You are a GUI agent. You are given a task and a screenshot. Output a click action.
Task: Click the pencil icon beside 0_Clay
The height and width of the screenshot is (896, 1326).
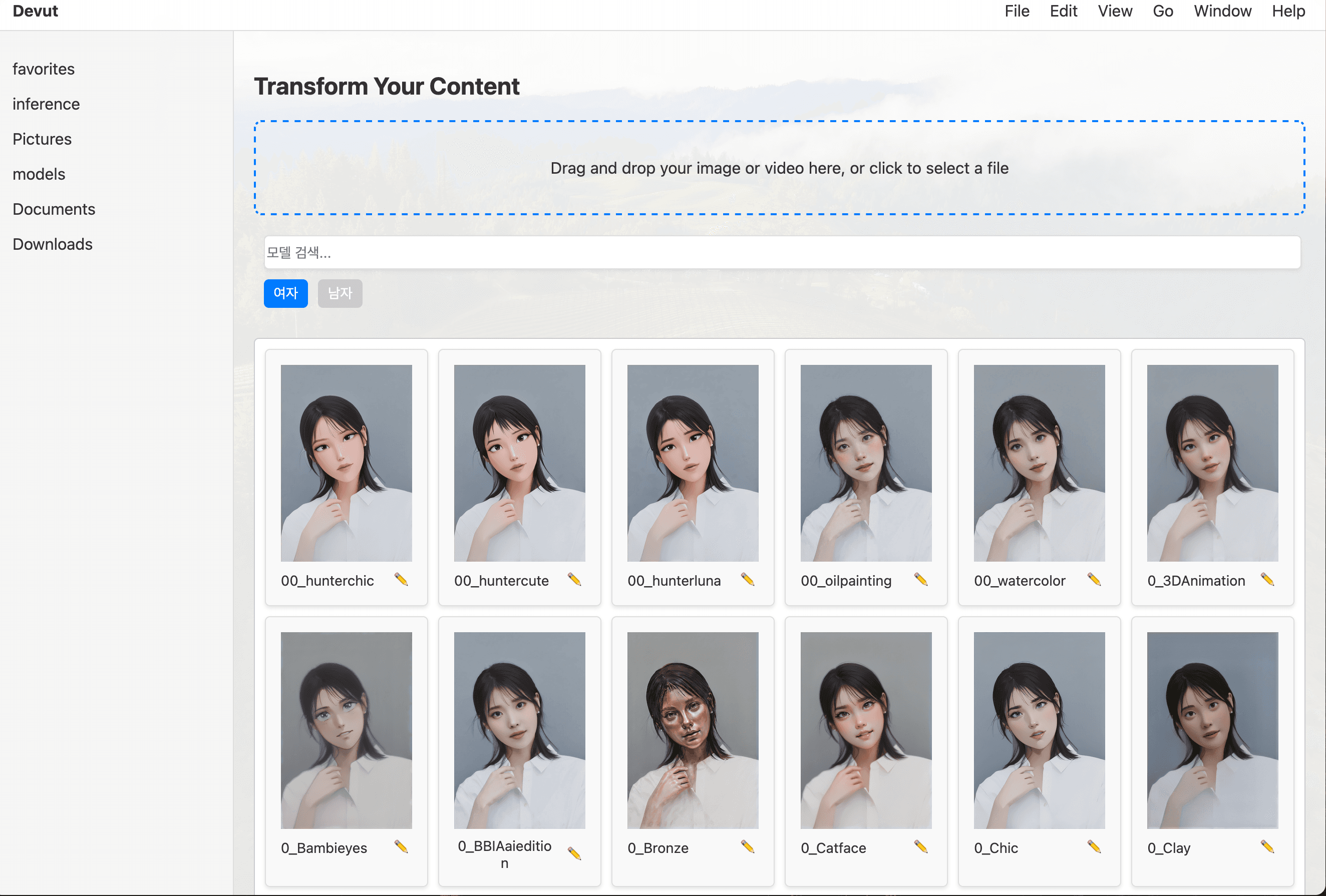(1268, 847)
